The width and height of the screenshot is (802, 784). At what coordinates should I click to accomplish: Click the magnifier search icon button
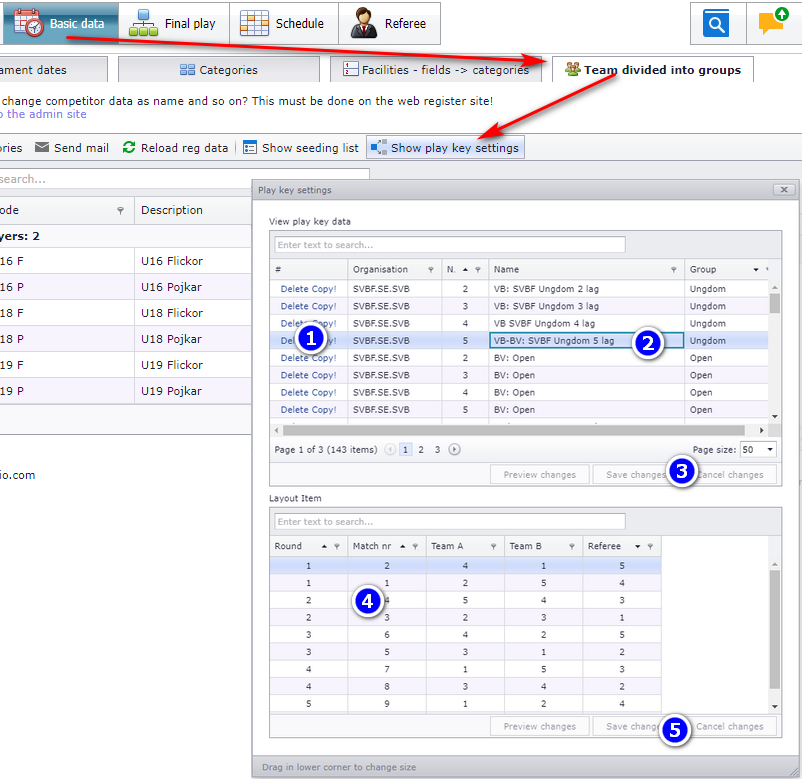click(x=716, y=24)
